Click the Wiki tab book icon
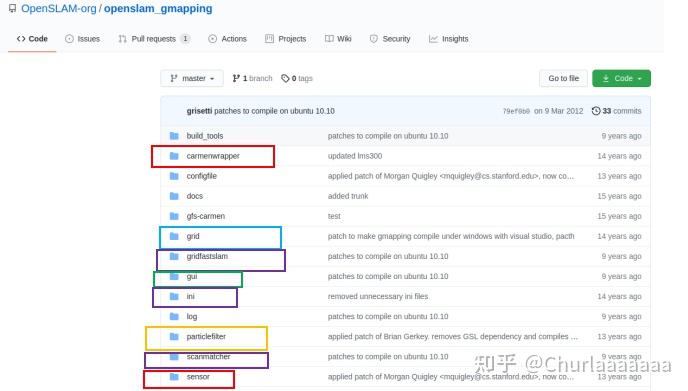The height and width of the screenshot is (391, 688). pyautogui.click(x=329, y=39)
